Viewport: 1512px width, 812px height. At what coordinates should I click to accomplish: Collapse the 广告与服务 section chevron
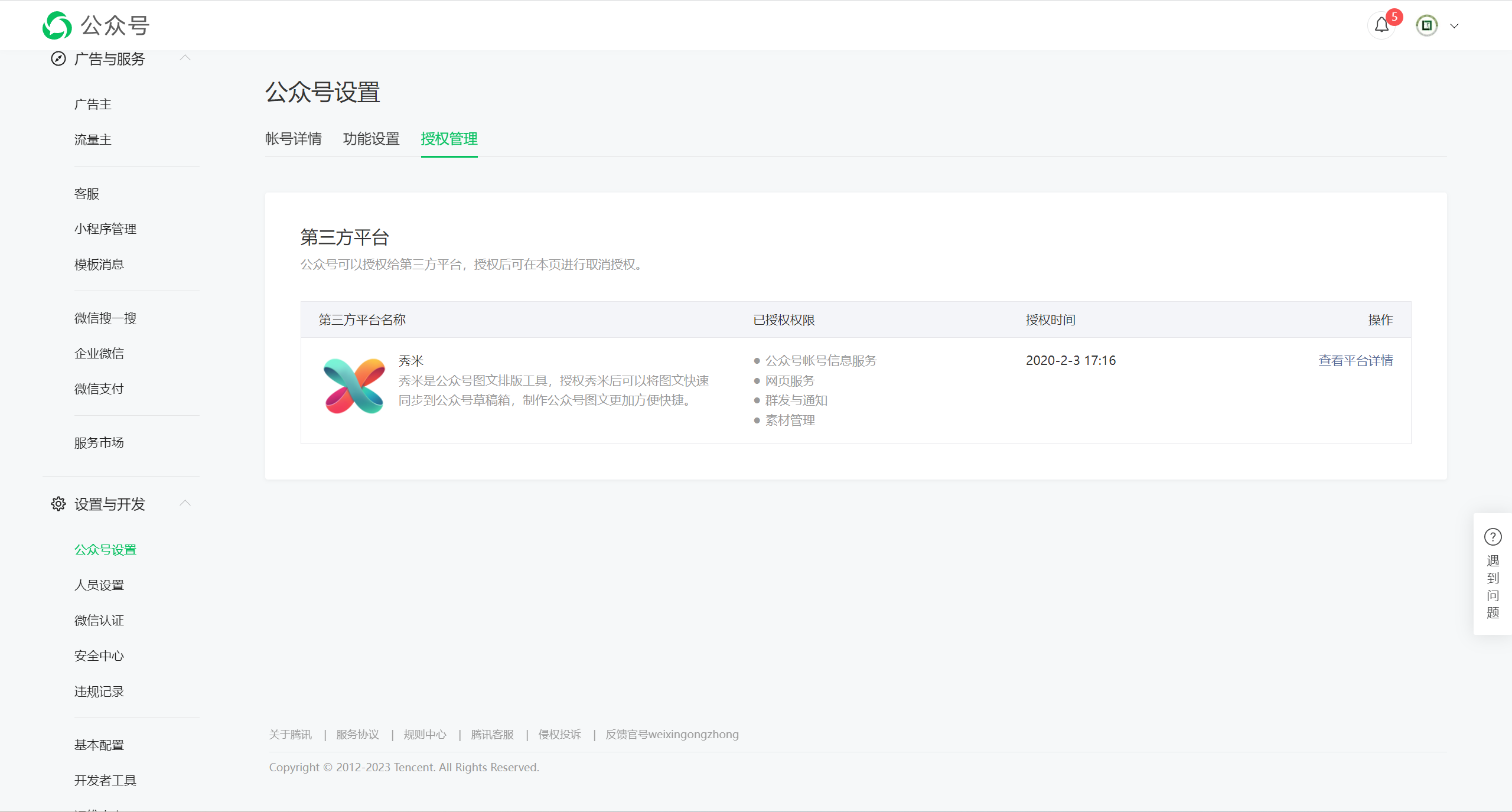click(x=185, y=58)
